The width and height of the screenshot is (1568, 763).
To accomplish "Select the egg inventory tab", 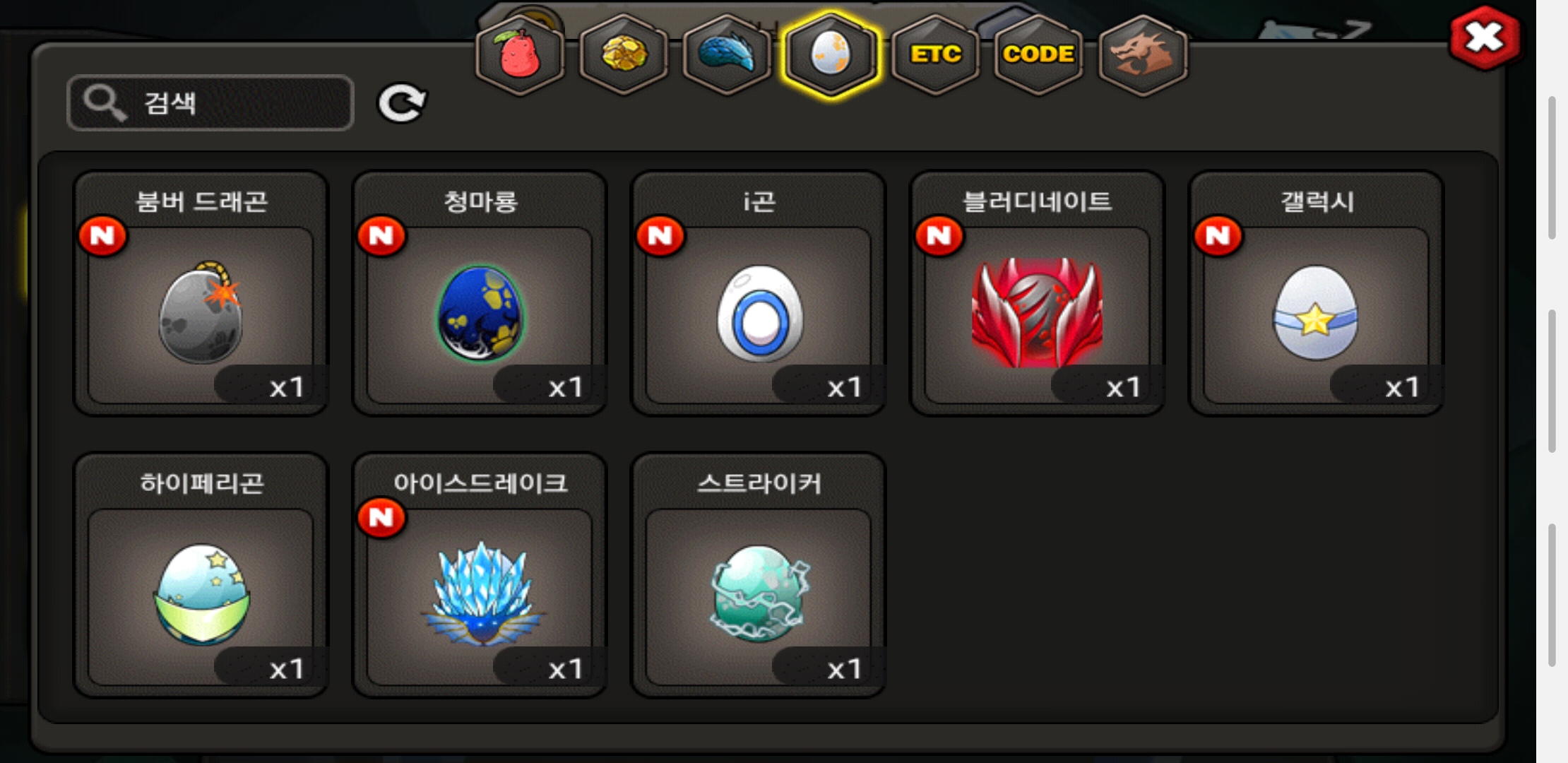I will 831,55.
